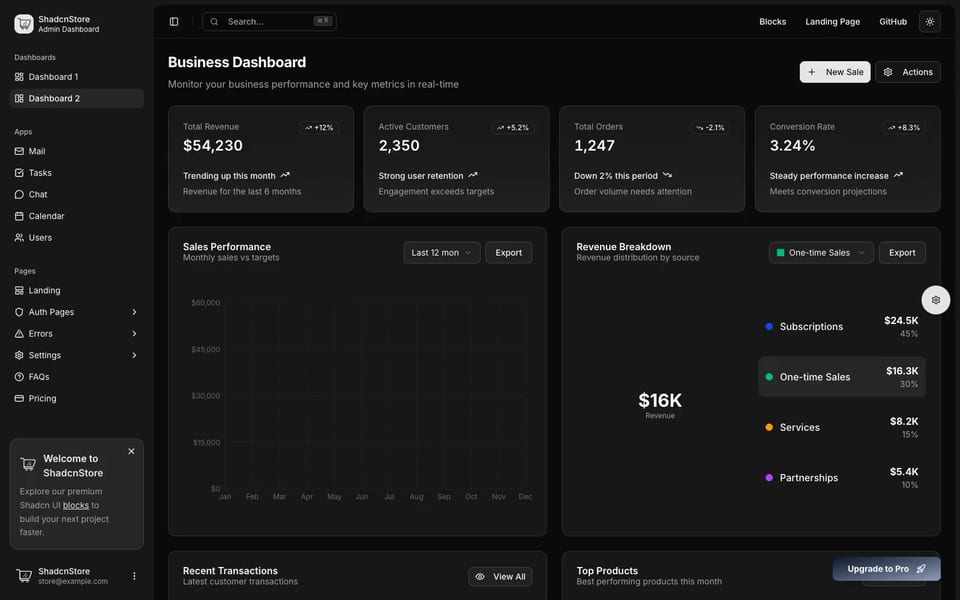Click the New Sale button

click(834, 72)
